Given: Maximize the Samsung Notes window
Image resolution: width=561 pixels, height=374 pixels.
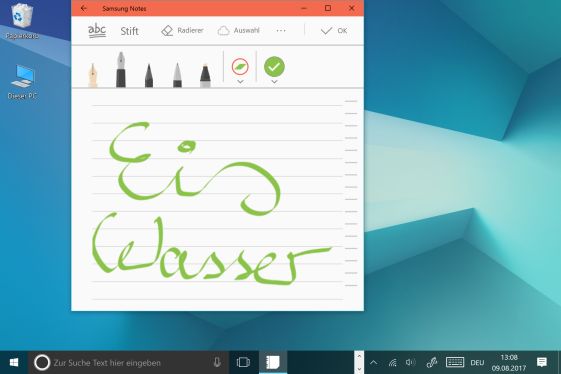Looking at the screenshot, I should coord(327,8).
